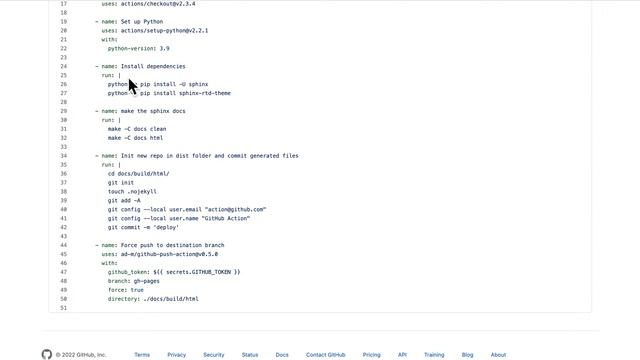Click 'directory: ./docs/build/html' line

(x=153, y=299)
